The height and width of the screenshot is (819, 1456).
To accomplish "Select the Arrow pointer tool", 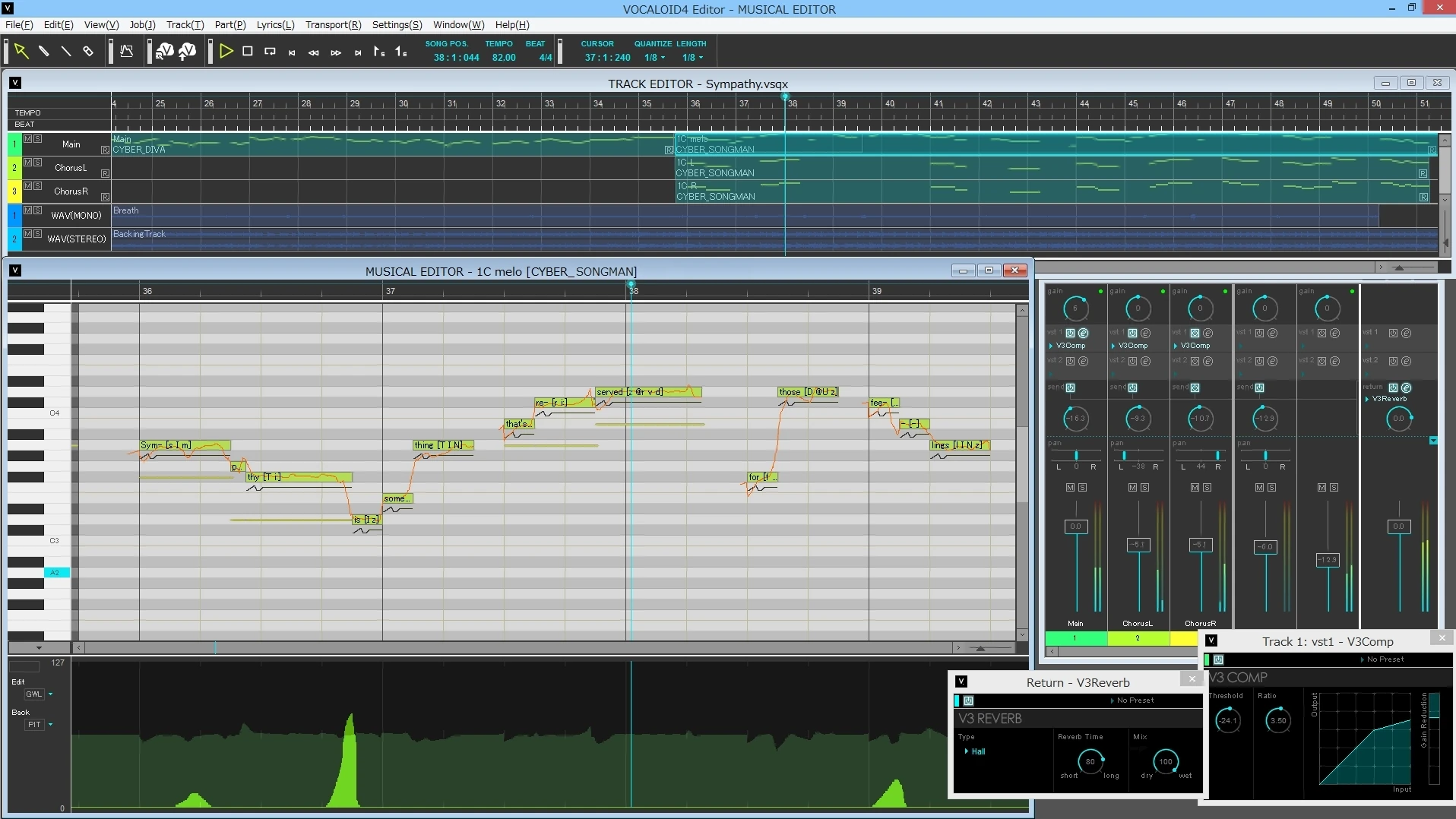I will click(21, 52).
